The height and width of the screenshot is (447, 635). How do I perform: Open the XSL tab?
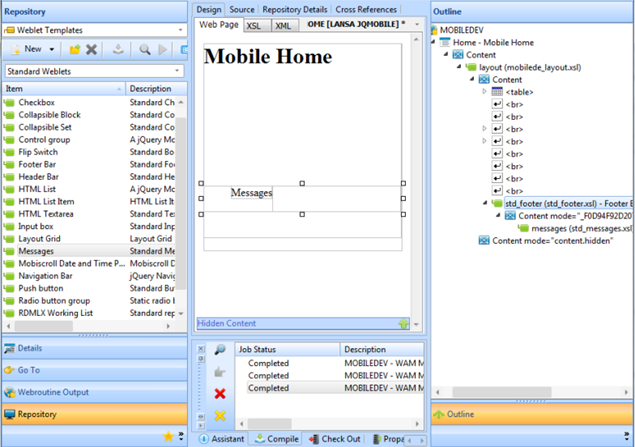[x=254, y=26]
